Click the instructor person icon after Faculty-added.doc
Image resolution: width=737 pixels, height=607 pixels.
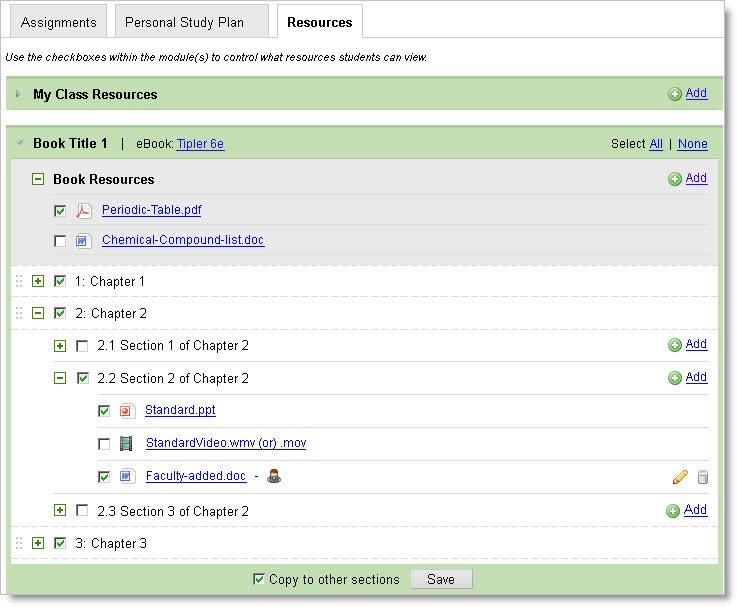point(274,476)
